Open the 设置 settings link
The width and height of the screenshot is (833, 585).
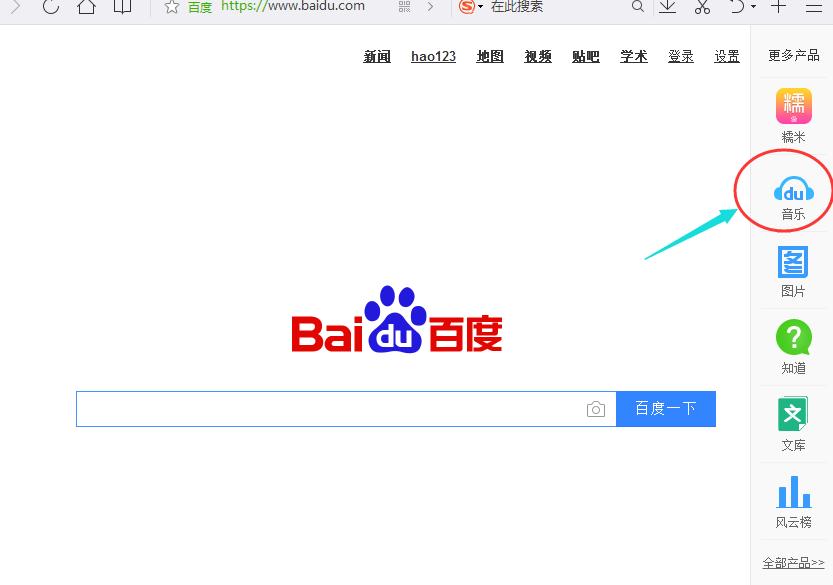(727, 56)
